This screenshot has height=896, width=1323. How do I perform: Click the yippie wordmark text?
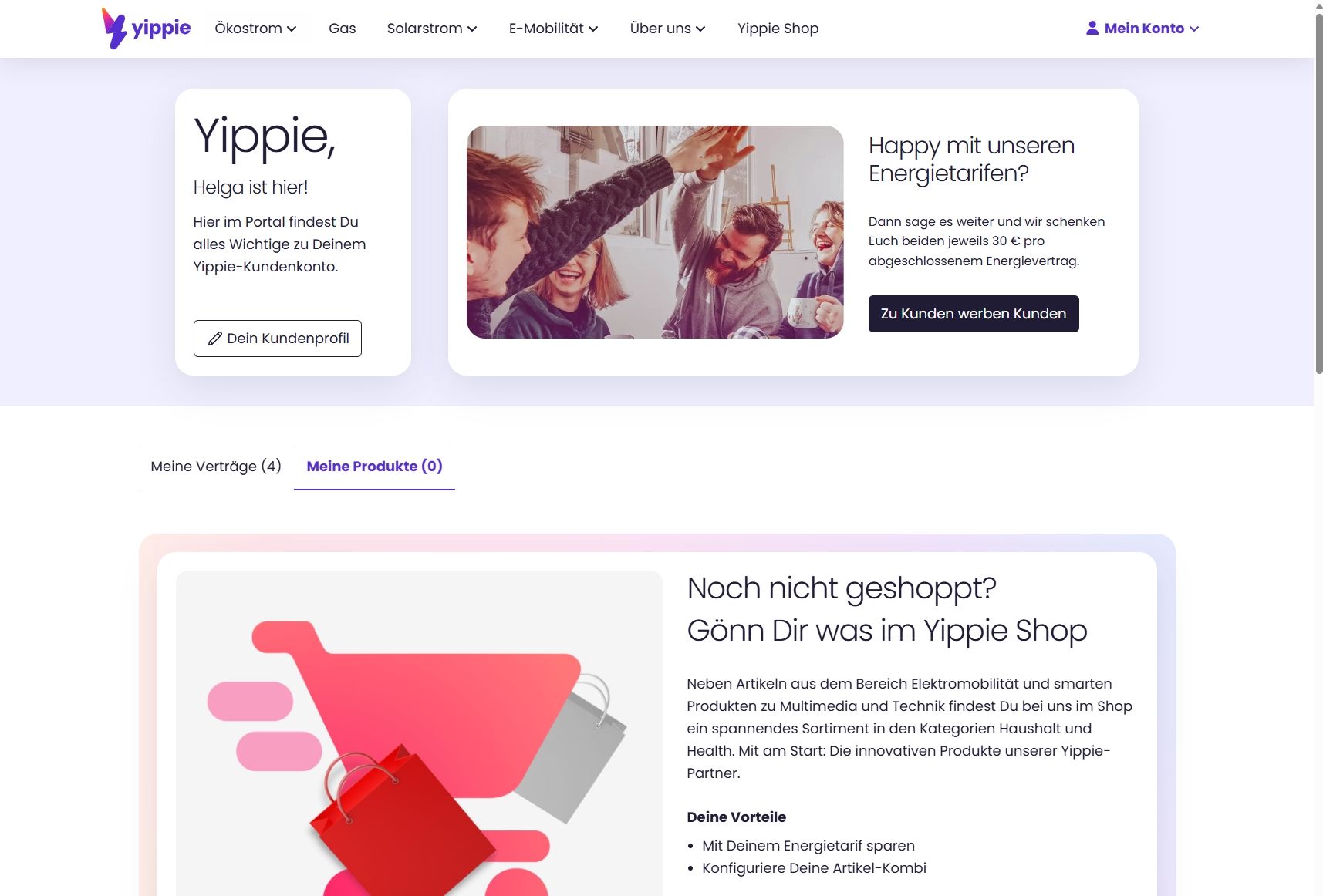point(160,29)
